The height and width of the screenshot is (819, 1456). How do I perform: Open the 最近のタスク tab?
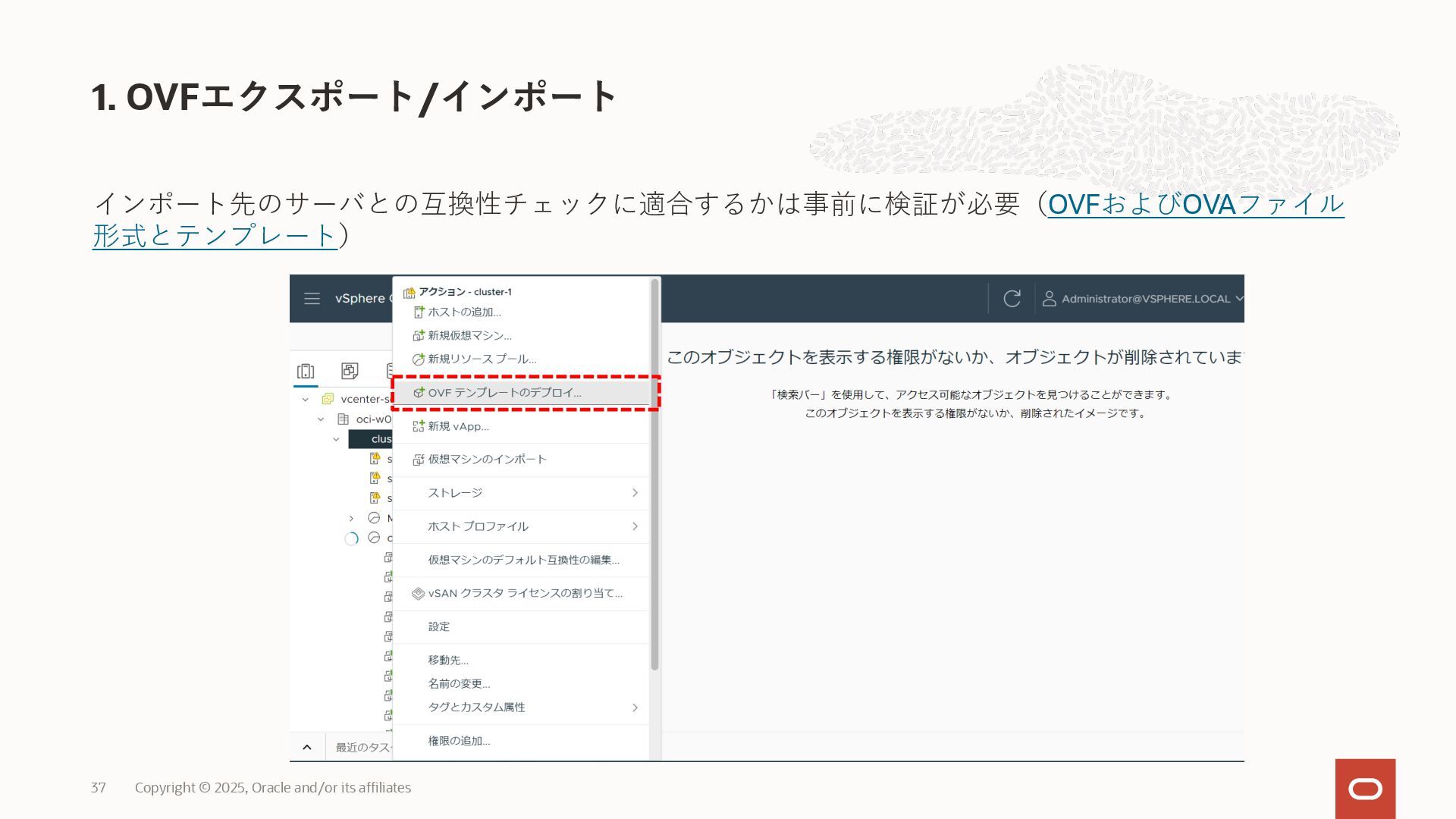tap(363, 747)
